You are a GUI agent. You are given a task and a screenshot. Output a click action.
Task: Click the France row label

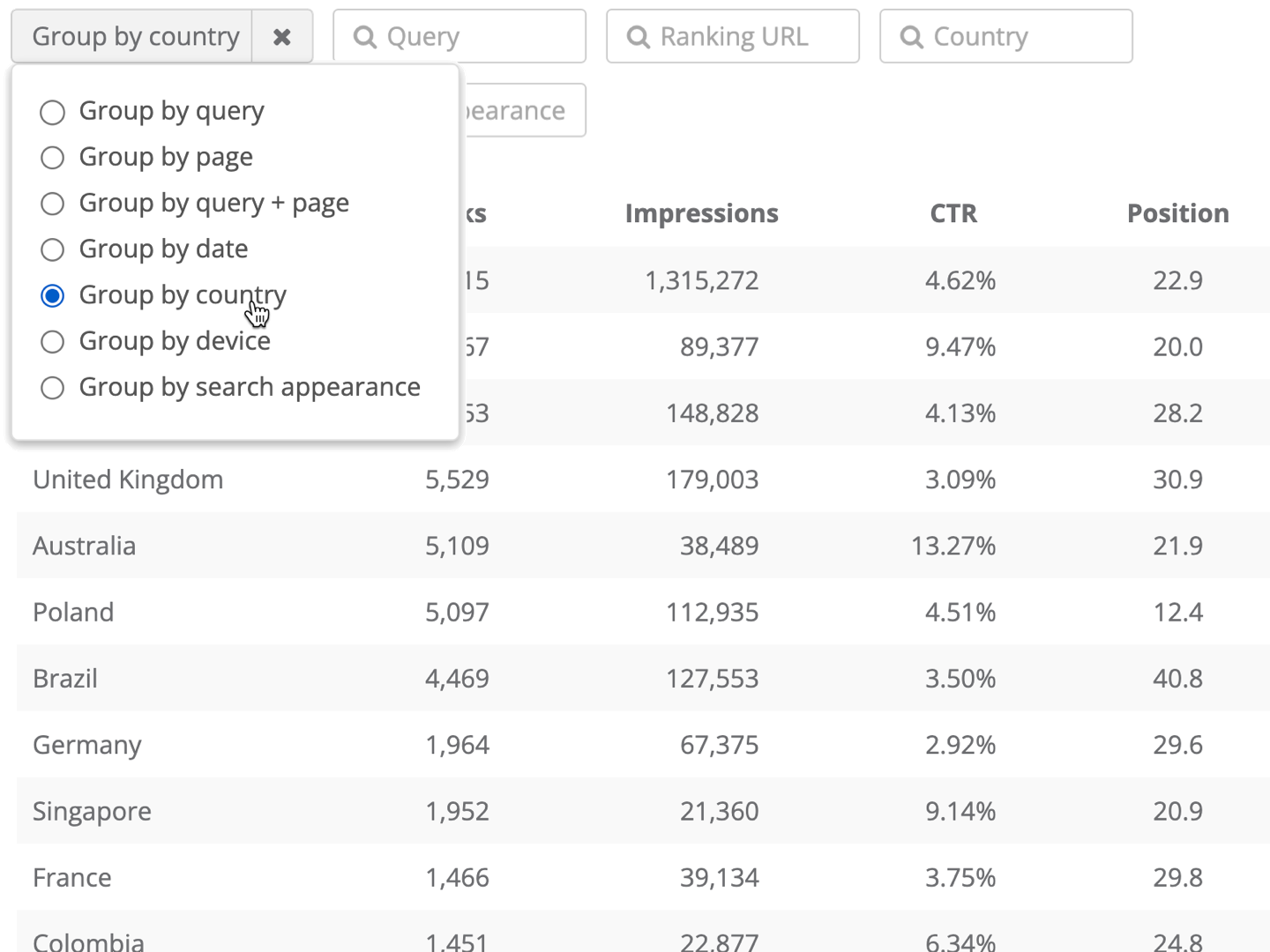72,878
